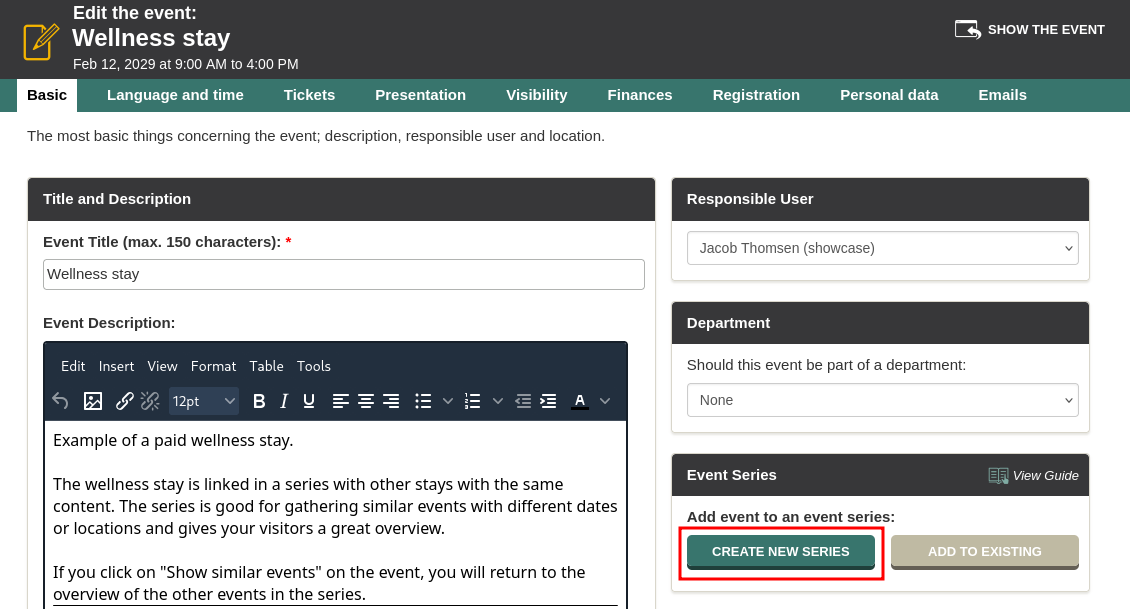Click the insert image icon in editor toolbar
Screen dimensions: 1130x609
click(x=93, y=401)
